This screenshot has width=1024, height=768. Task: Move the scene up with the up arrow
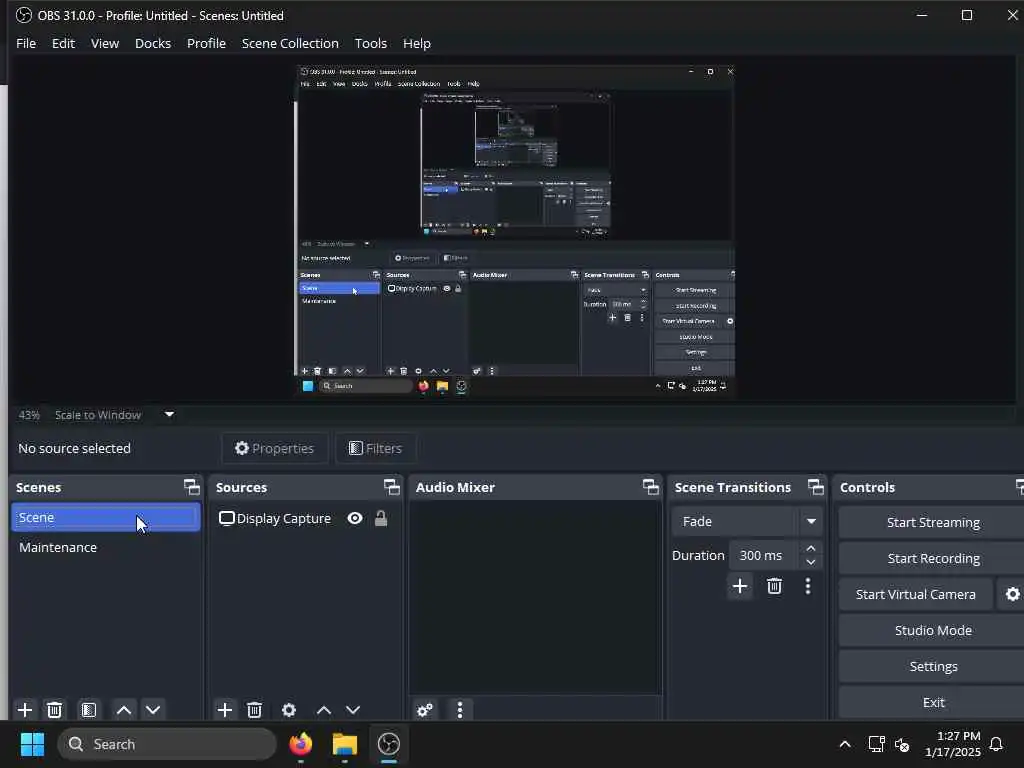pos(123,710)
